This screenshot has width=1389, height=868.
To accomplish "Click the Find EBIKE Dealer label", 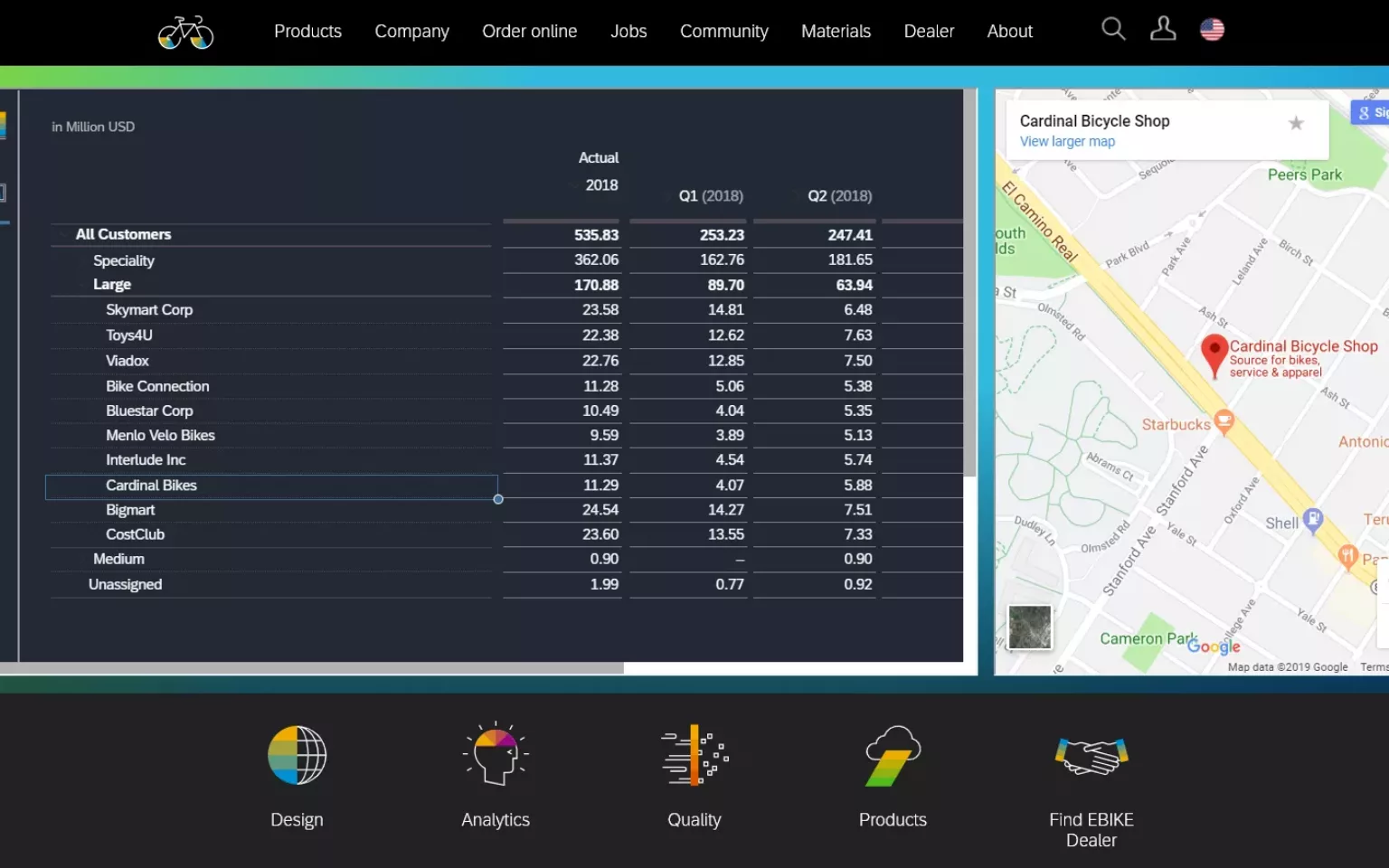I will pos(1091,830).
